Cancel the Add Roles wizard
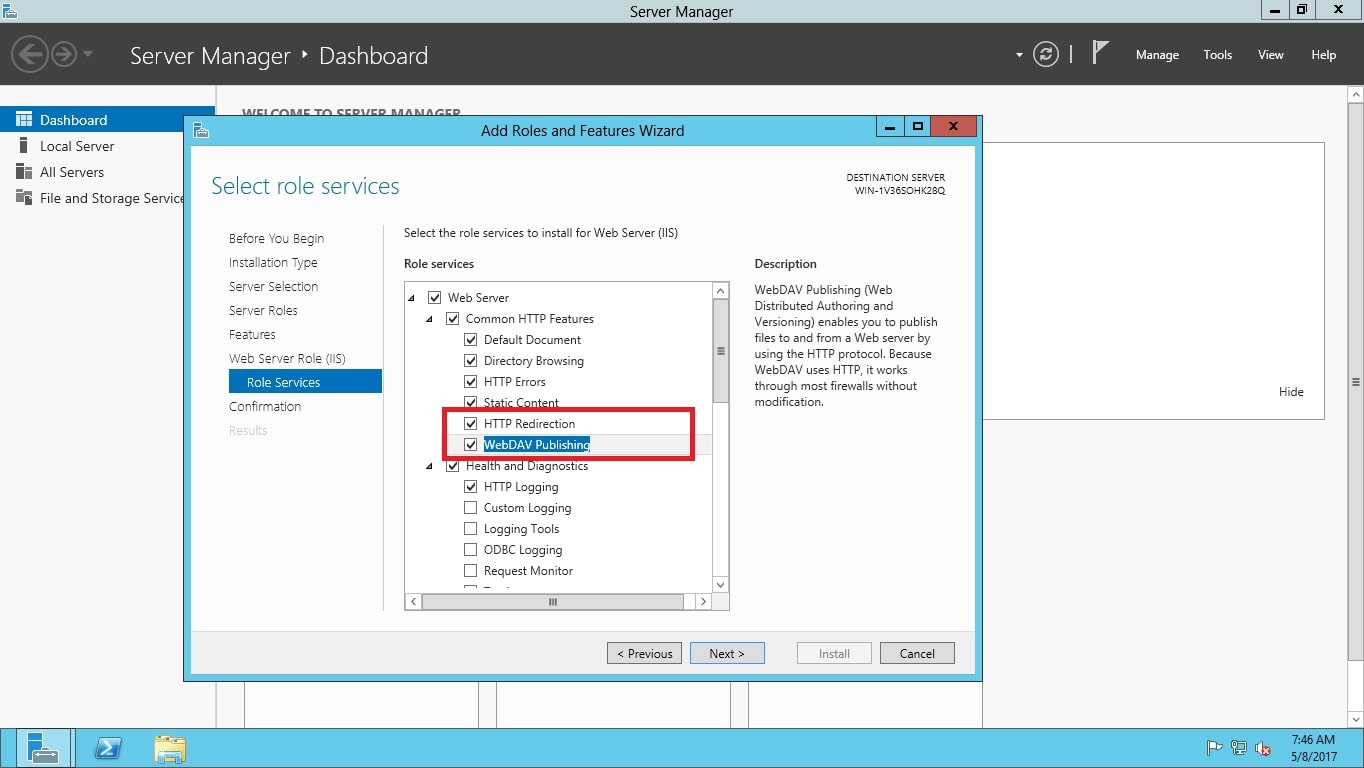This screenshot has height=768, width=1364. [x=917, y=653]
